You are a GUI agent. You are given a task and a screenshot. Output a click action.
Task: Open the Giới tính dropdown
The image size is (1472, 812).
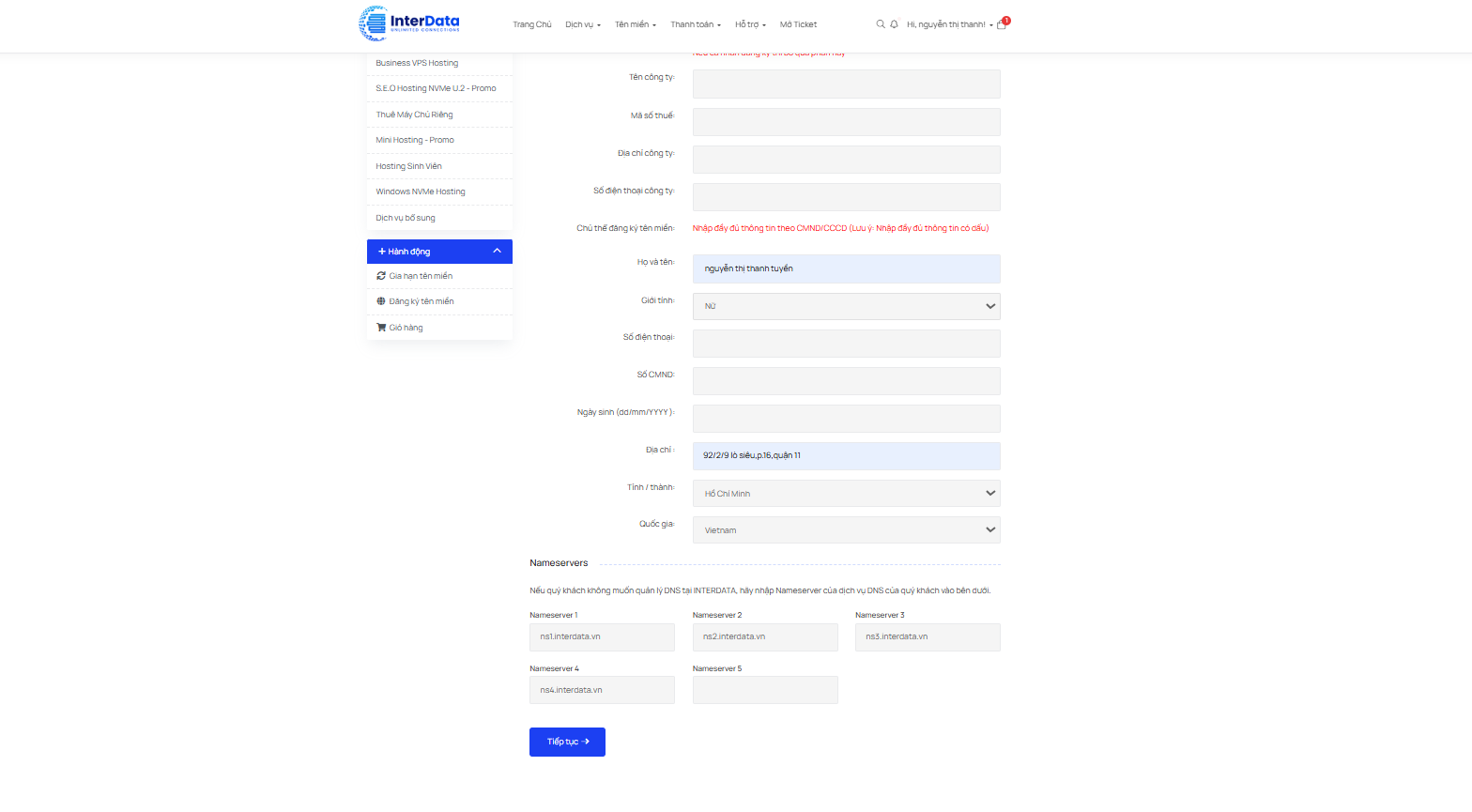pyautogui.click(x=846, y=306)
